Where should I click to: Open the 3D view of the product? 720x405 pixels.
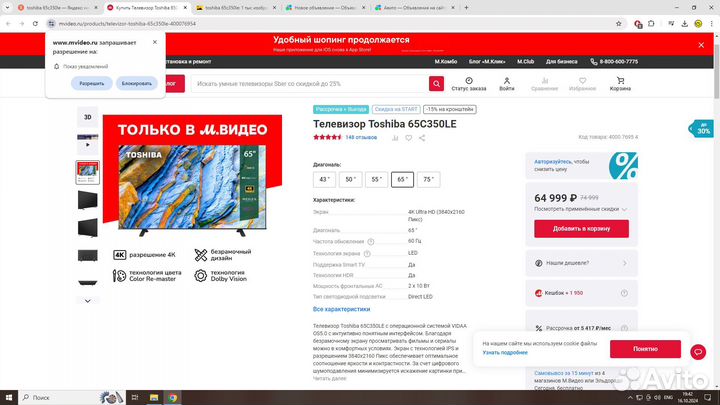point(88,117)
